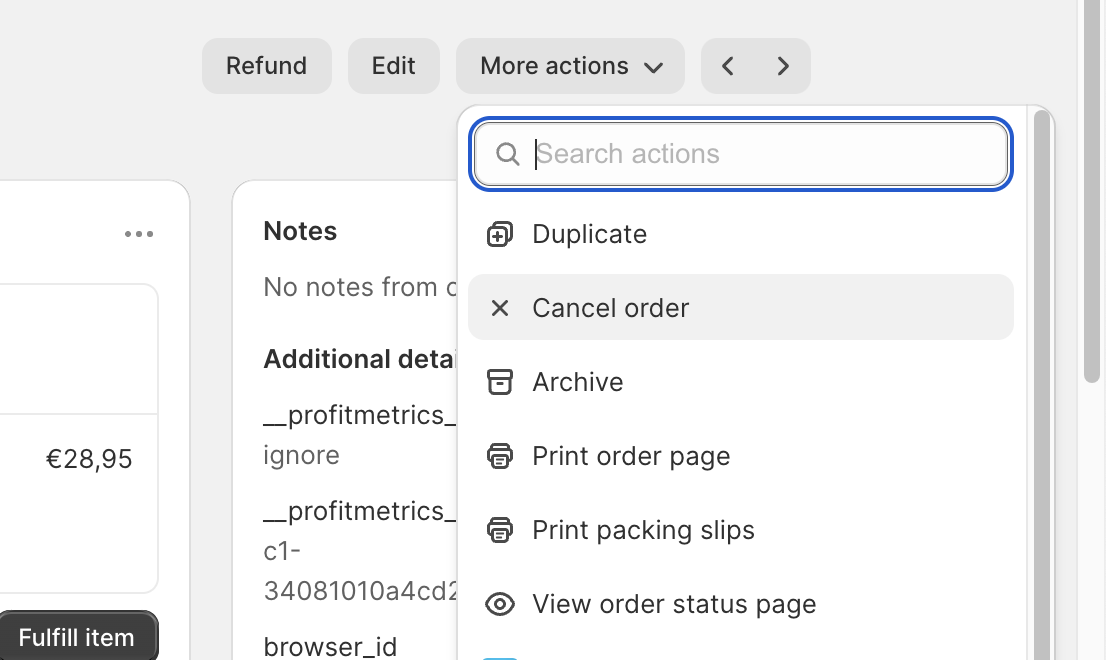This screenshot has width=1106, height=660.
Task: Go to the previous order with left chevron
Action: click(x=728, y=66)
